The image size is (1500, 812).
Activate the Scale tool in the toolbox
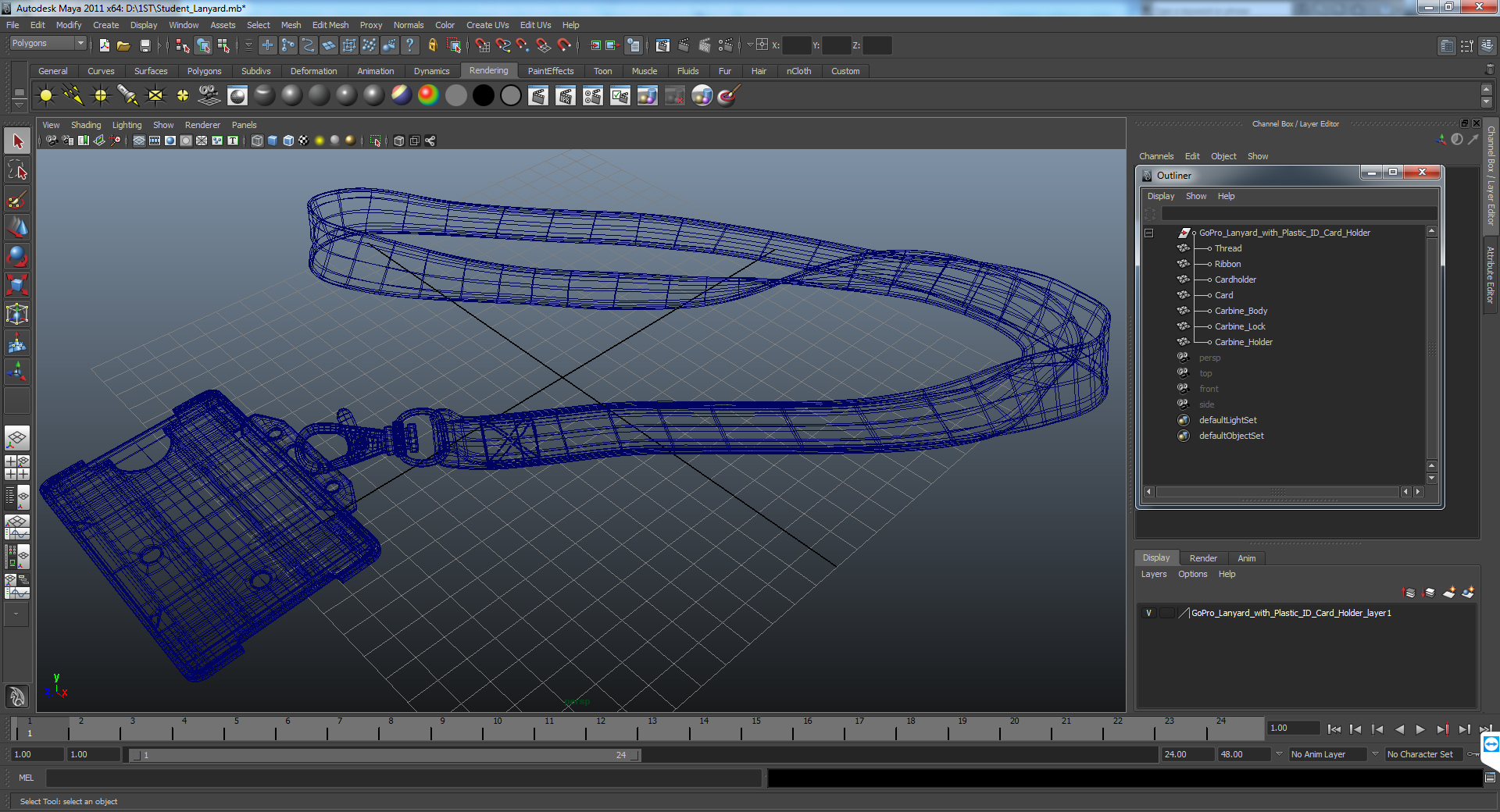point(17,285)
